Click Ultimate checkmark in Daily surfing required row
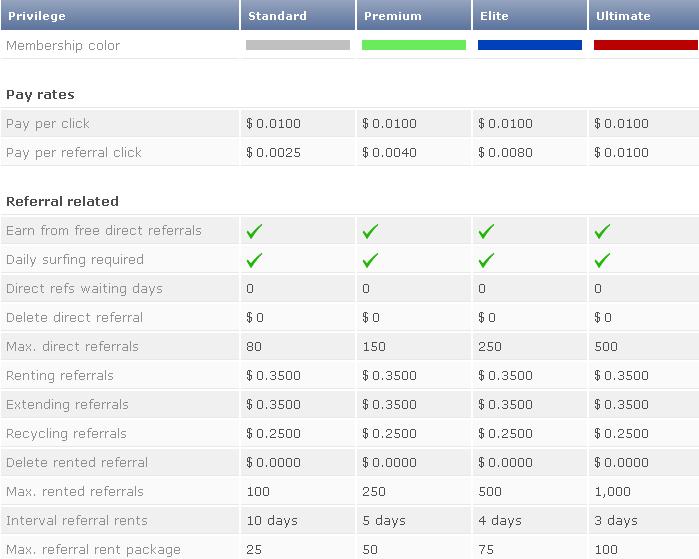699x559 pixels. point(602,260)
